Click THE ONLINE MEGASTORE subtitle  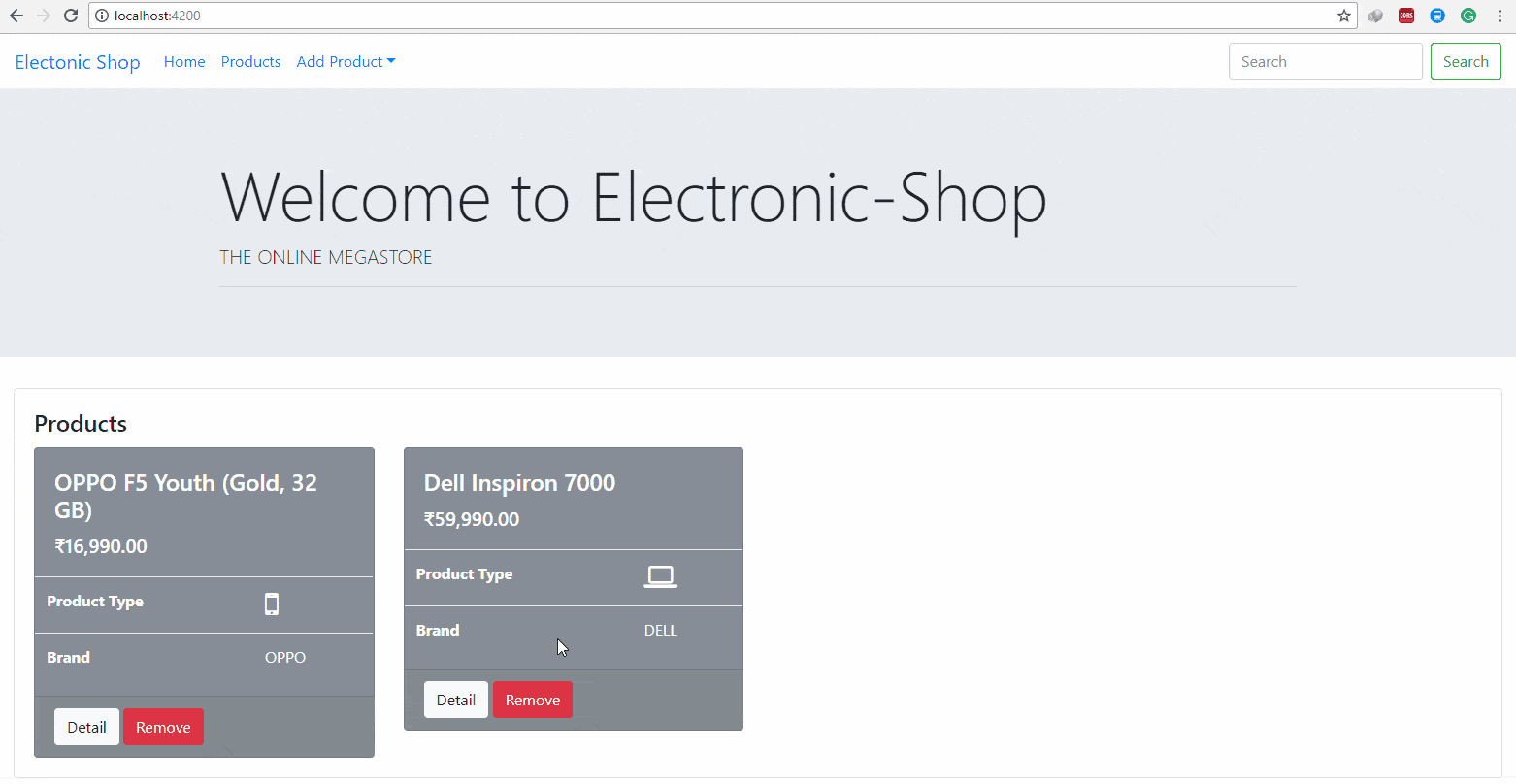326,257
